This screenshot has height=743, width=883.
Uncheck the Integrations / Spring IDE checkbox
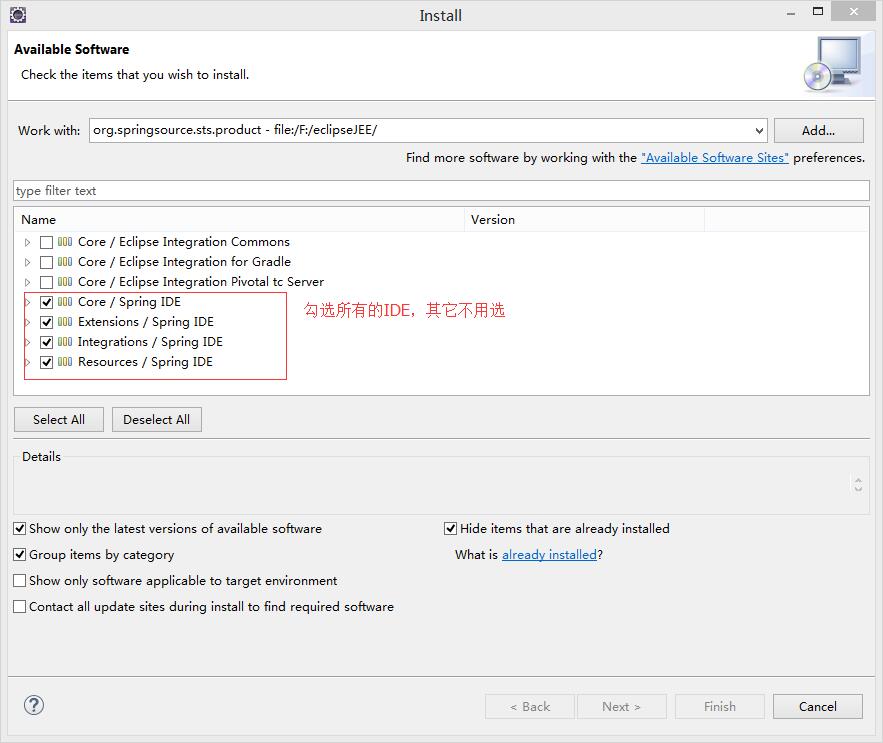(x=47, y=342)
